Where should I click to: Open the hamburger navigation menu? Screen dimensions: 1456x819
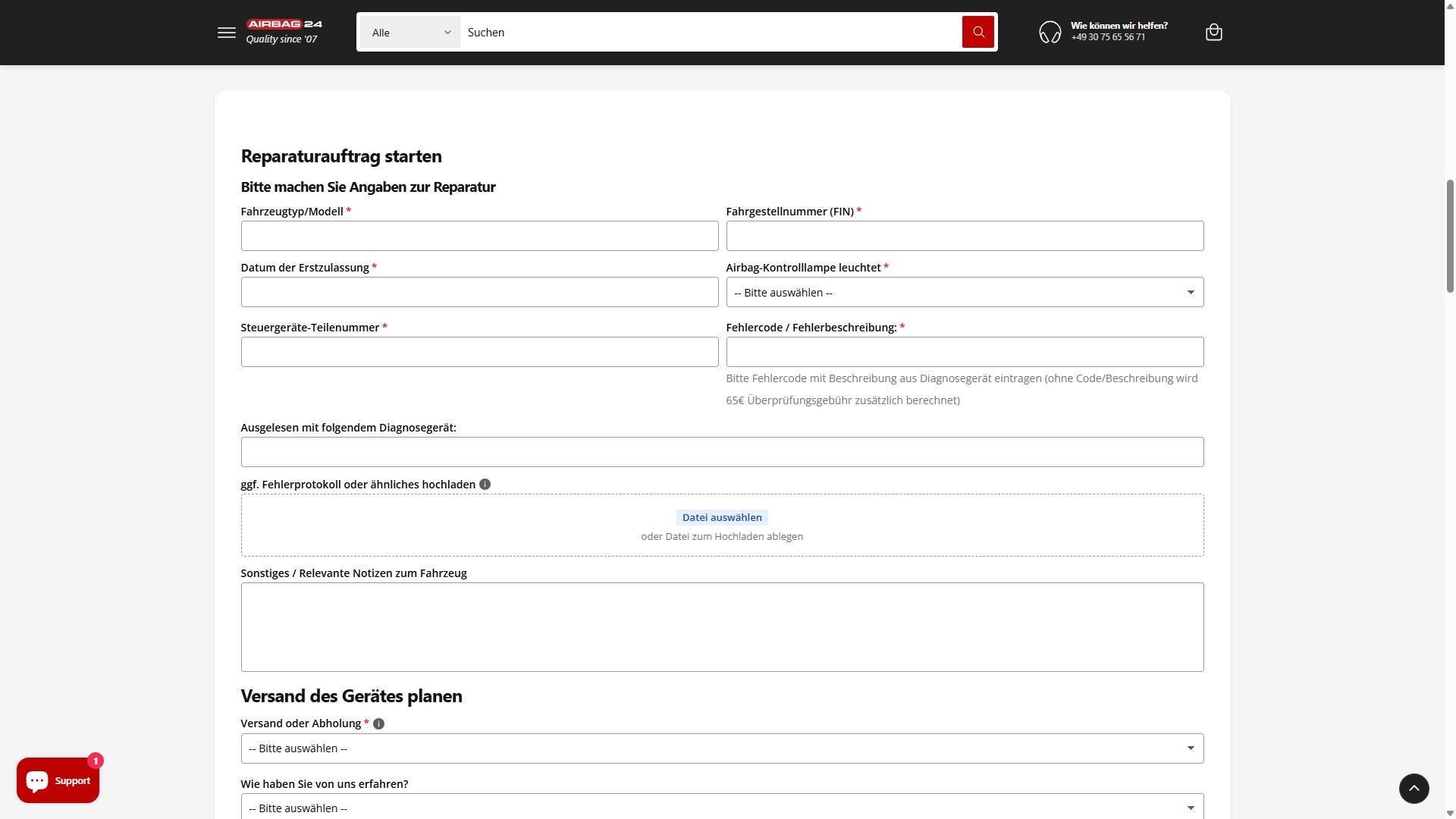[x=226, y=33]
